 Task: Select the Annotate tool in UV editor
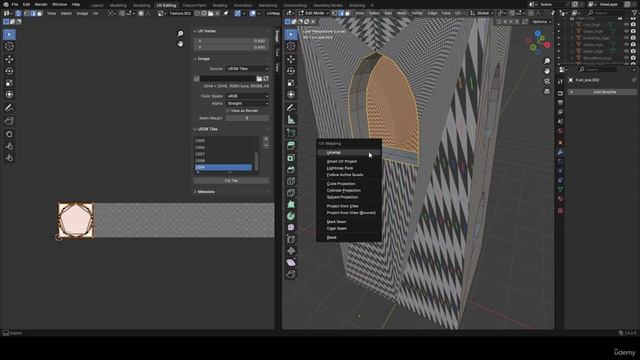click(9, 108)
